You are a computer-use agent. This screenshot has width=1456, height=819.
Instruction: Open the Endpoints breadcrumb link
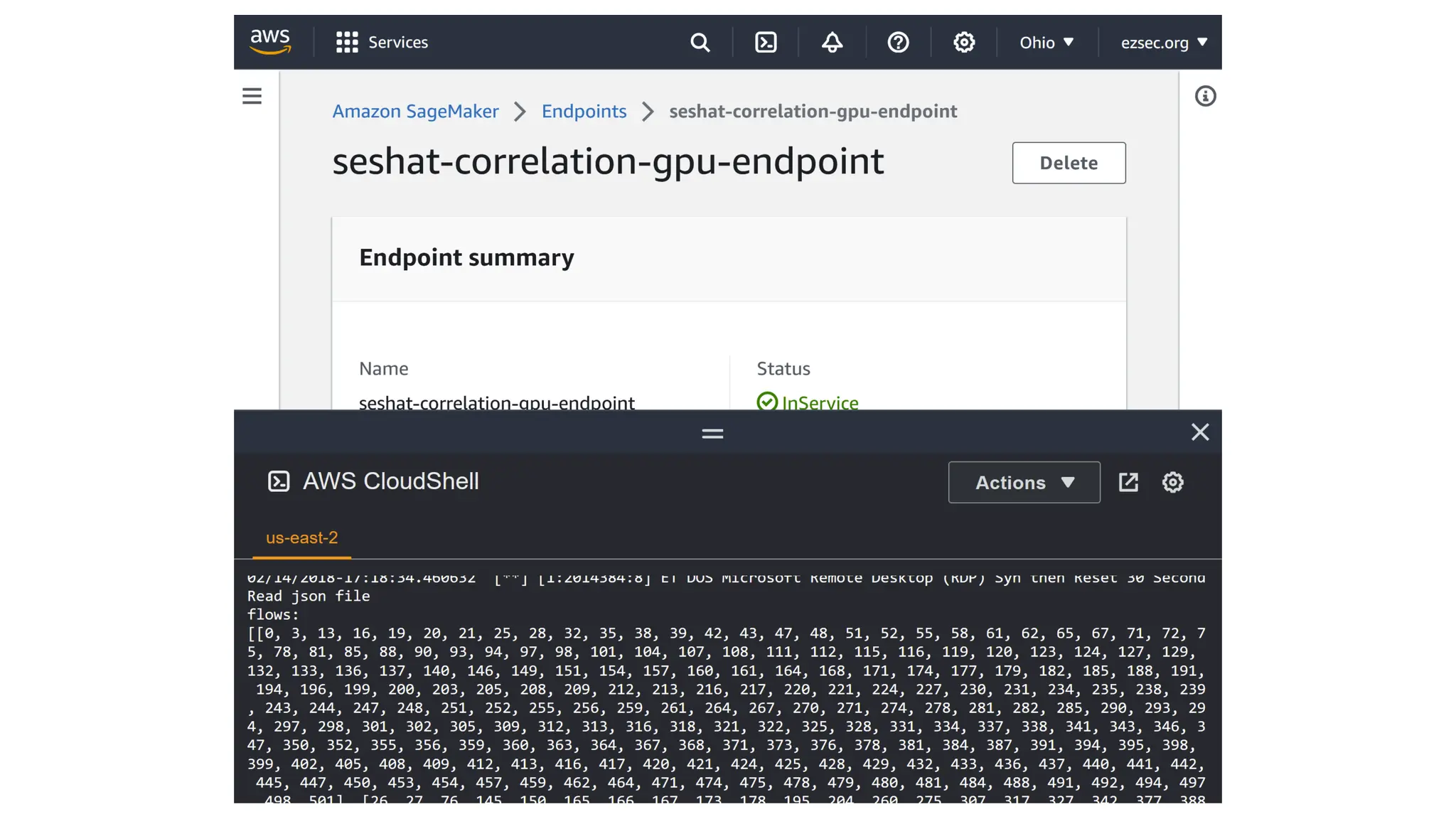(584, 112)
